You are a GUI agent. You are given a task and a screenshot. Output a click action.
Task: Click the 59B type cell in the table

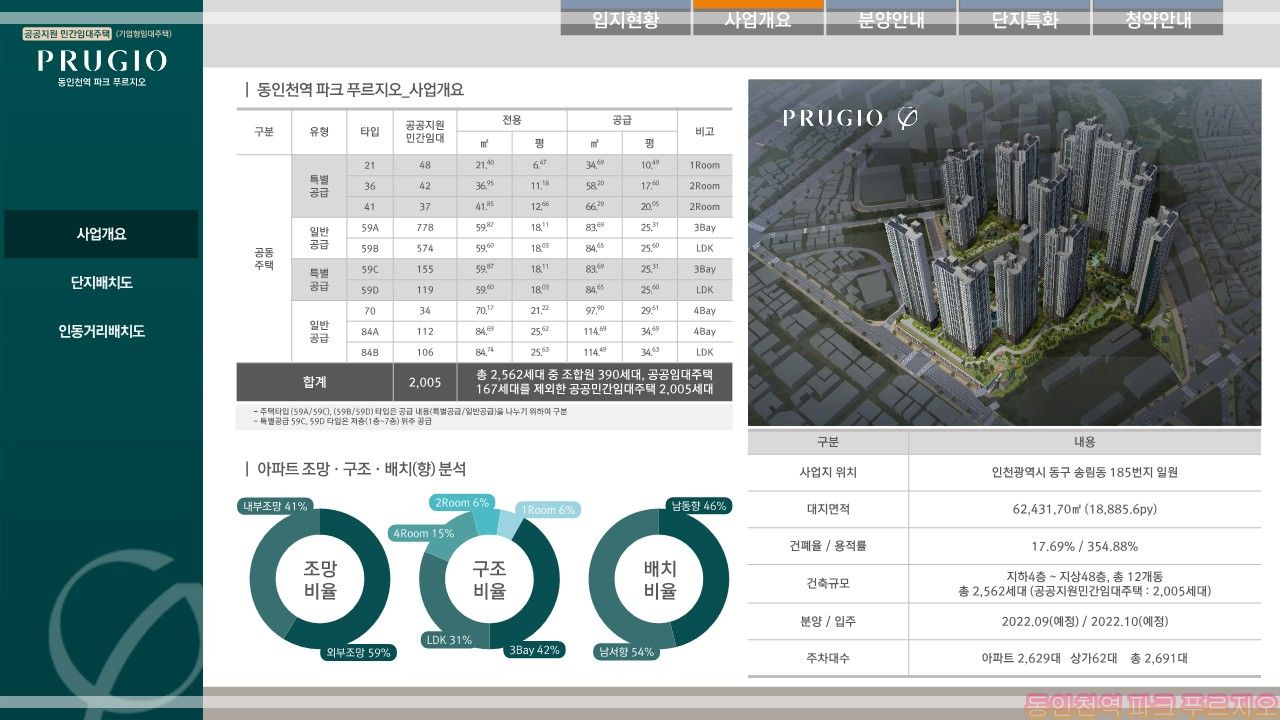(370, 248)
